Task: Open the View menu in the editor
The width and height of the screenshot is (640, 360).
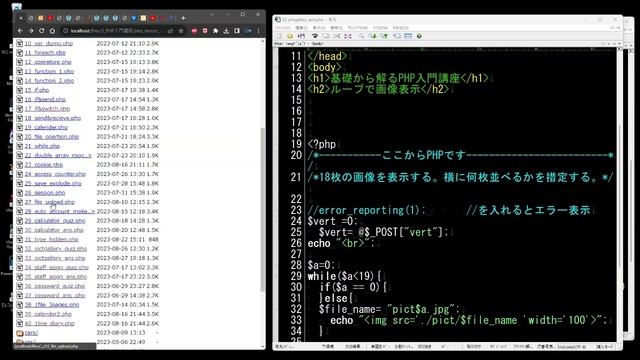Action: (x=319, y=27)
